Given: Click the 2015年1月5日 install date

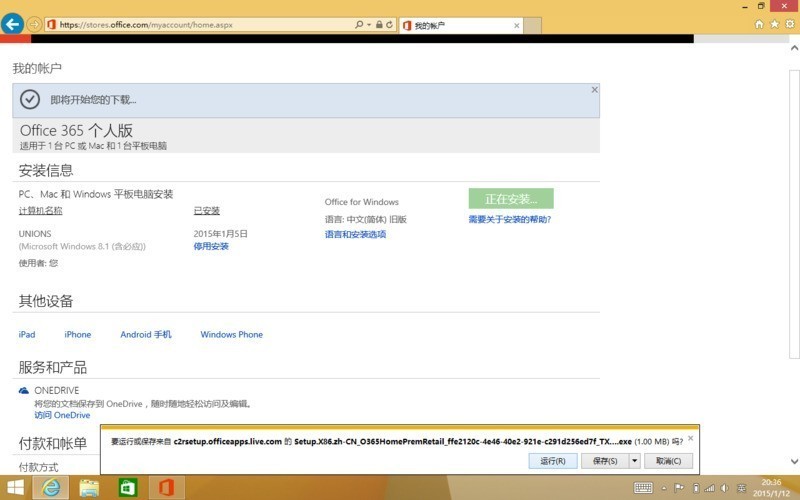Looking at the screenshot, I should coord(220,234).
